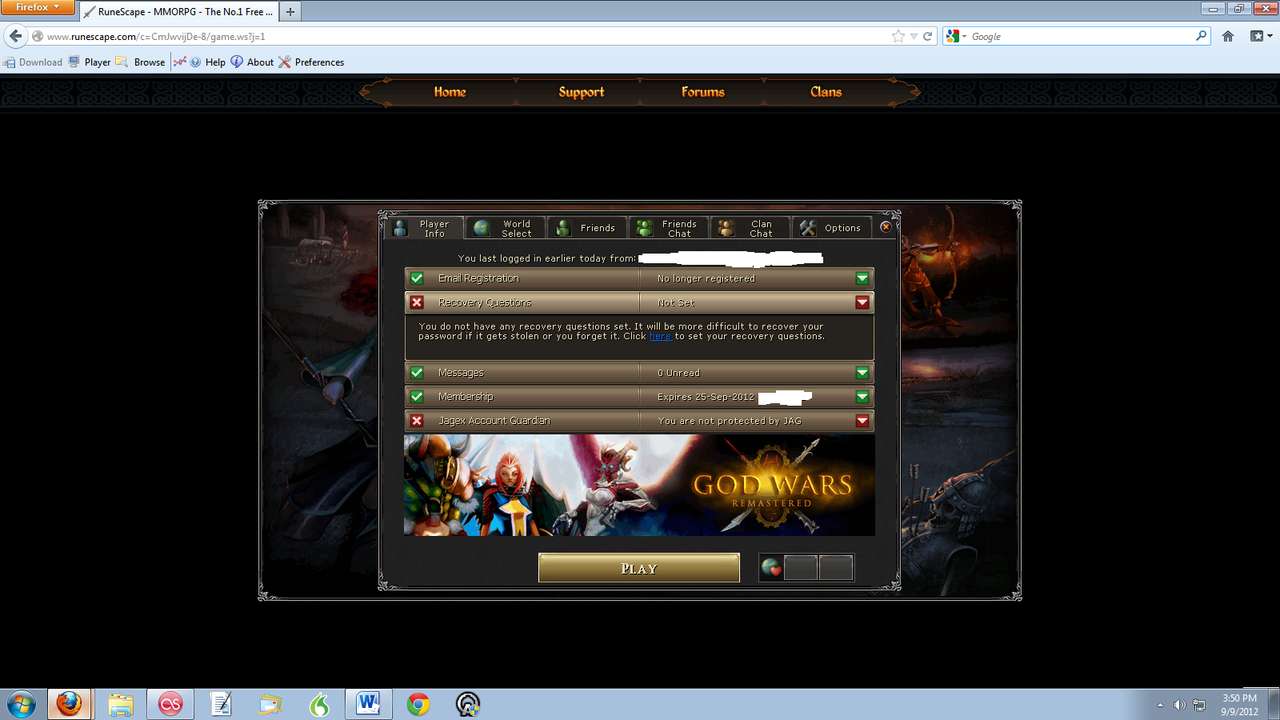Reload the page

pyautogui.click(x=928, y=36)
